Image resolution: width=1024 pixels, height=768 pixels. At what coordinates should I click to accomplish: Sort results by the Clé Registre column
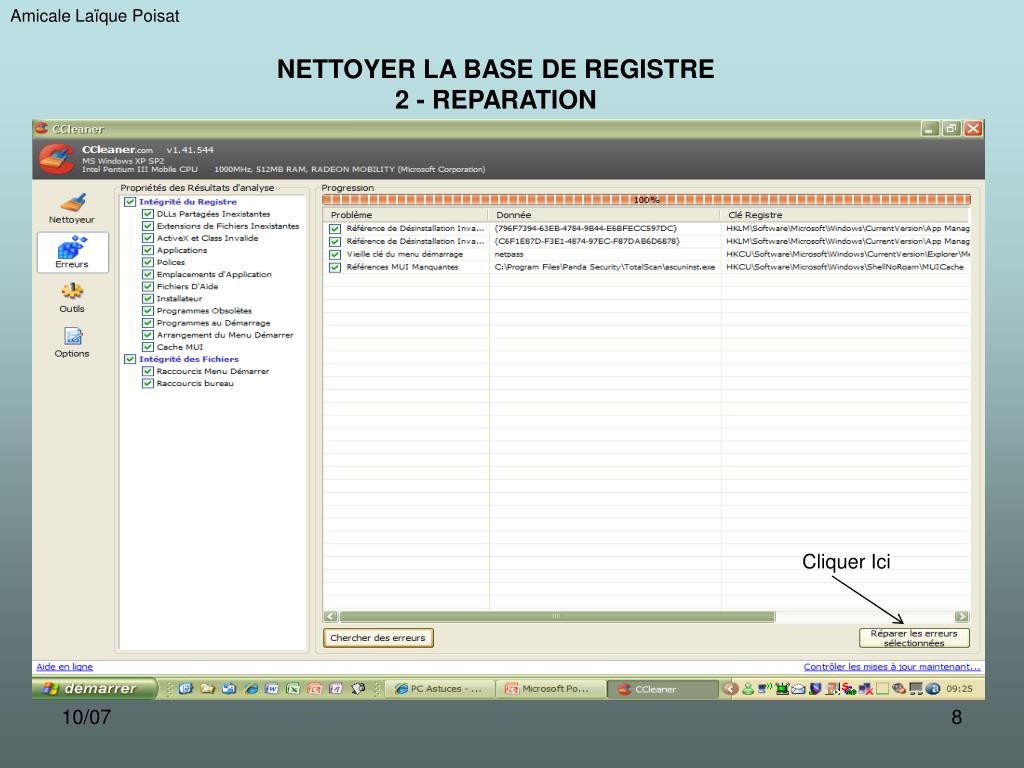pyautogui.click(x=846, y=215)
